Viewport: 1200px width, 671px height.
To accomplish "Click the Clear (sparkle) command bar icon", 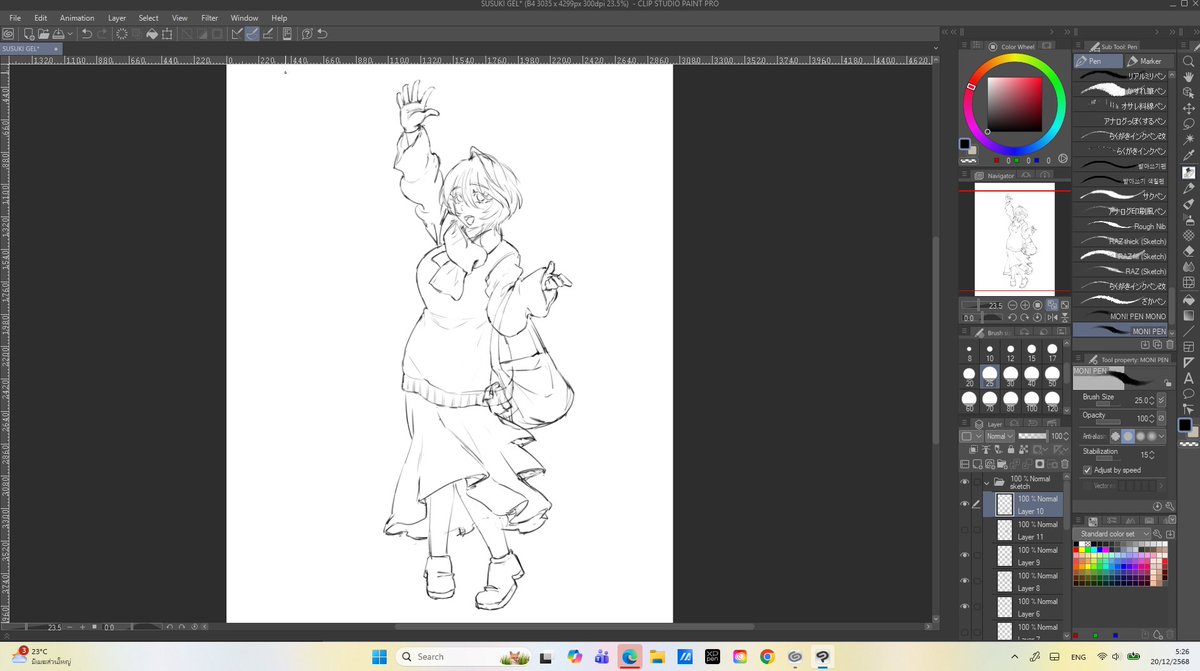I will tap(122, 34).
